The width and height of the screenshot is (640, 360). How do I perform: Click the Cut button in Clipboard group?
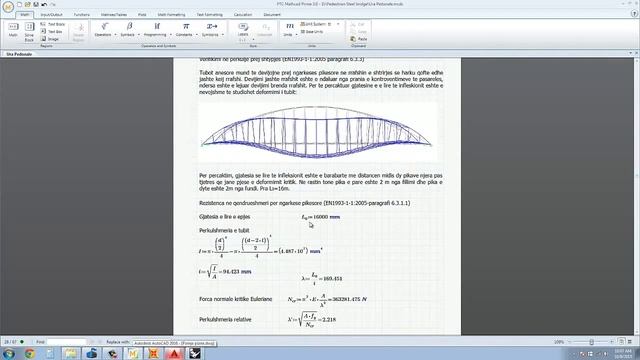coord(358,24)
